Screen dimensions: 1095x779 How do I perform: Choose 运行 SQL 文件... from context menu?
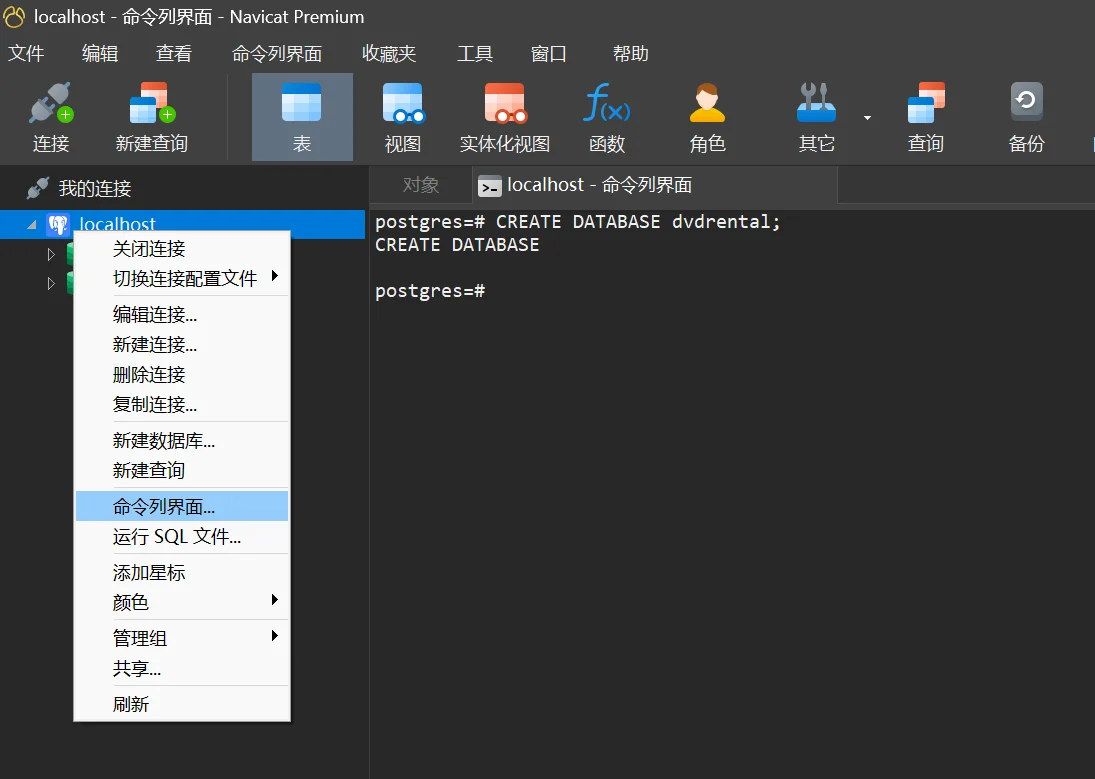click(x=177, y=537)
